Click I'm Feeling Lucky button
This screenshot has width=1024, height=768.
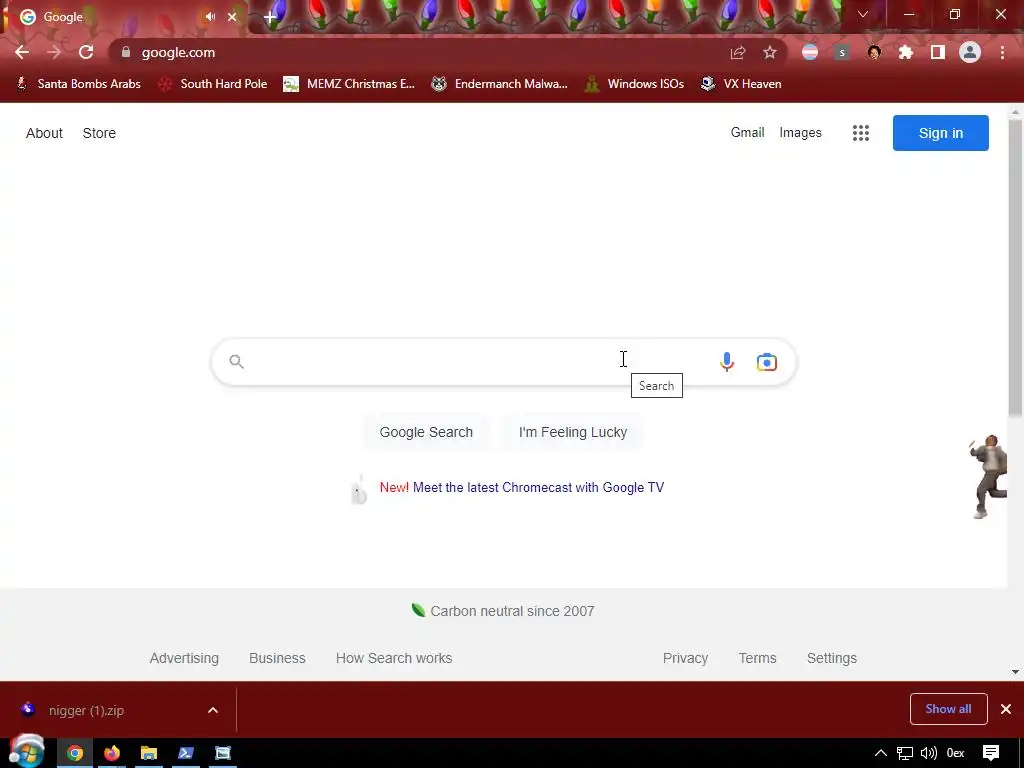[573, 432]
